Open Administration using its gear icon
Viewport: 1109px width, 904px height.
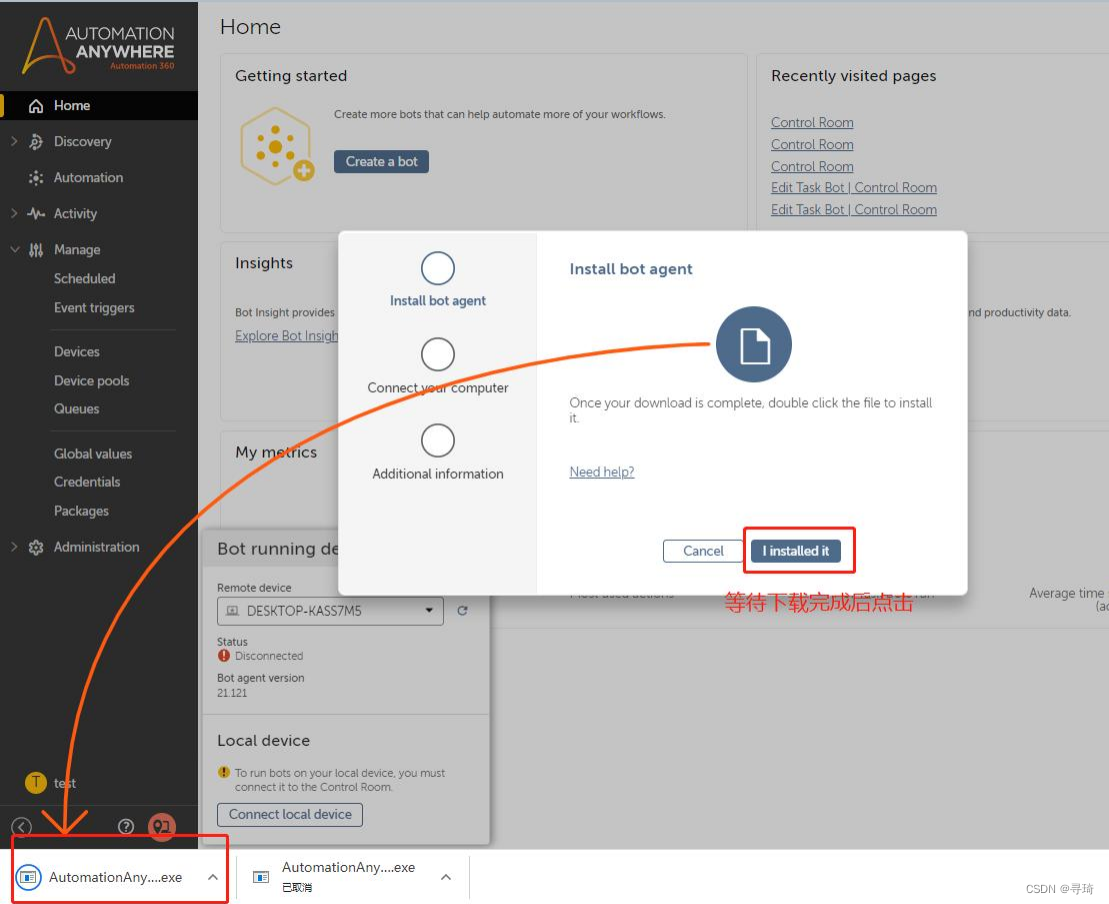(34, 547)
